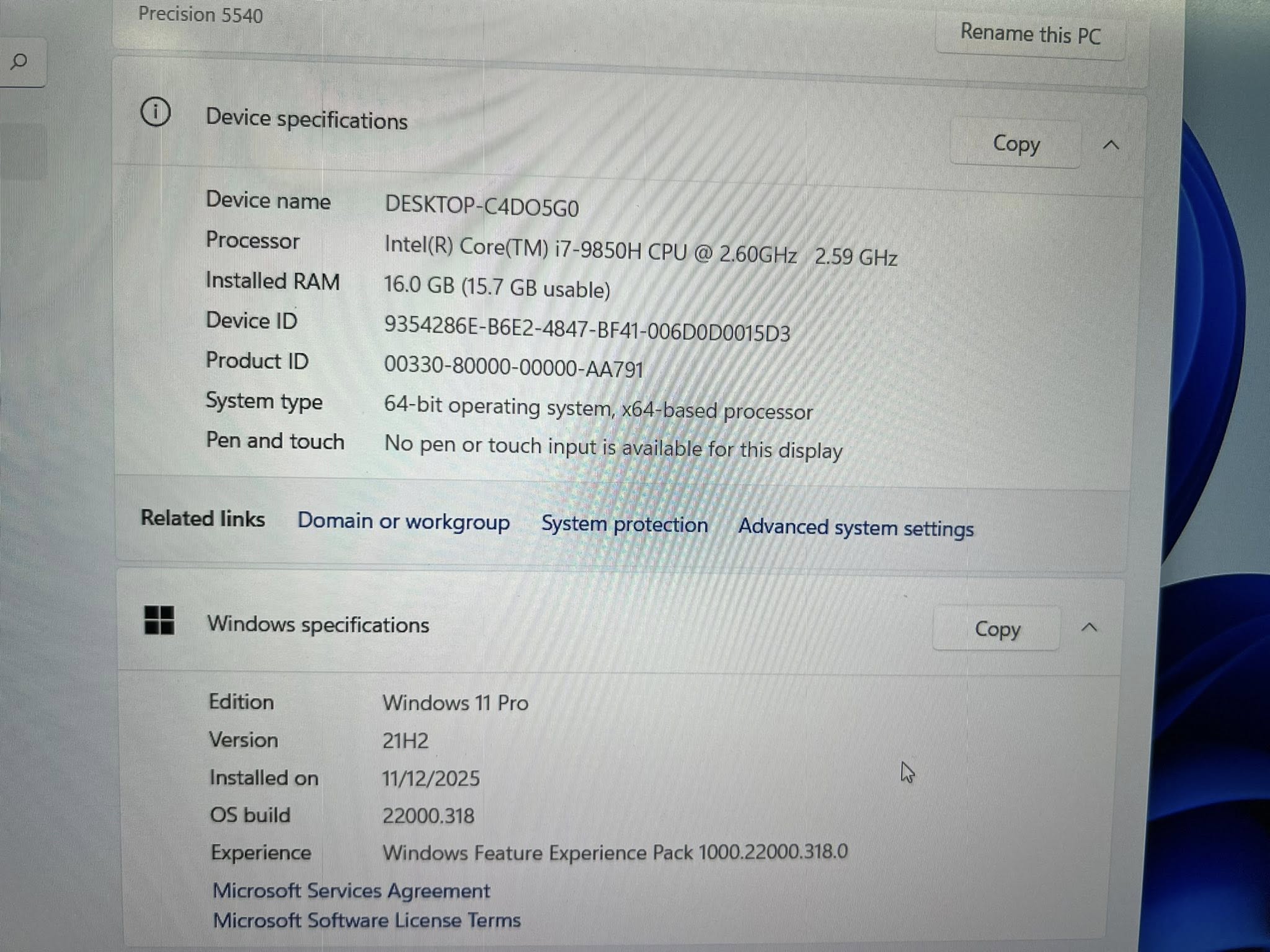Click the OS build 22000.318 value
This screenshot has height=952, width=1270.
[428, 816]
